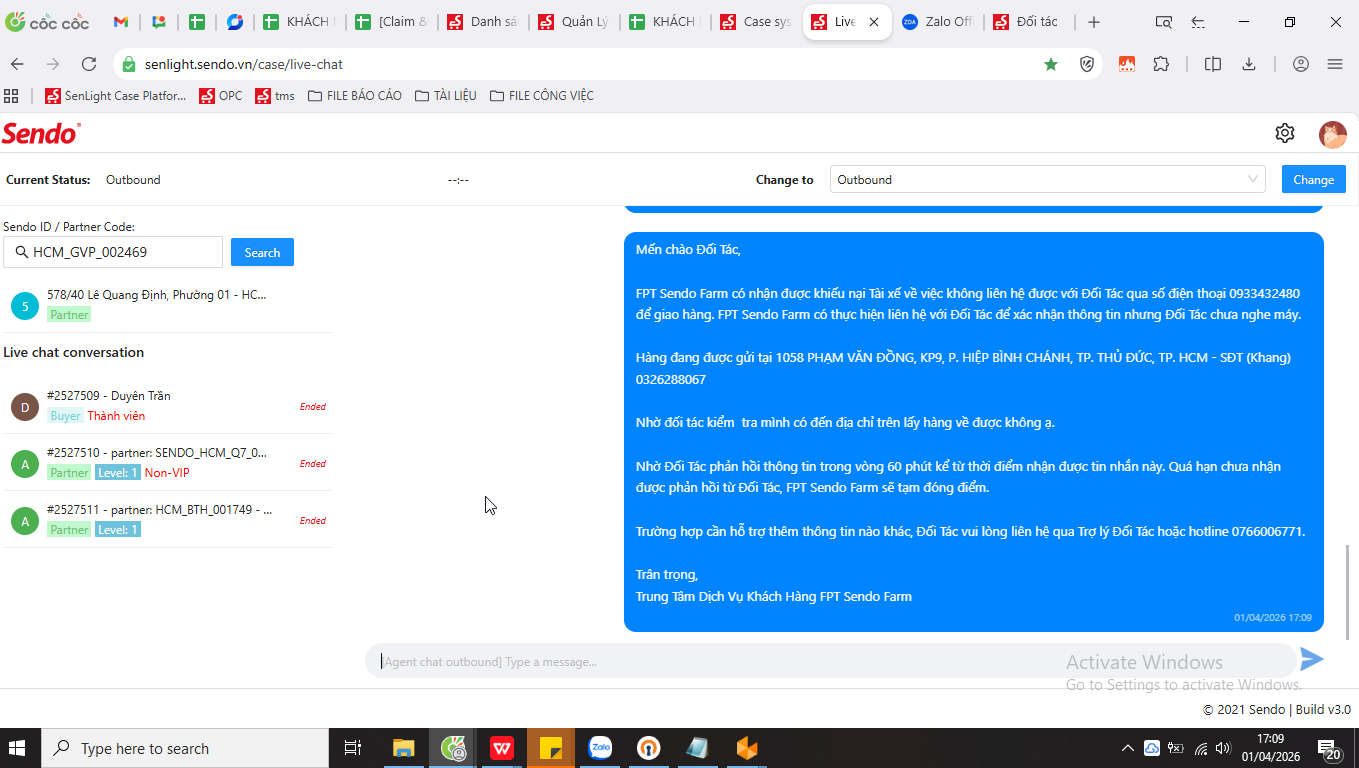Open browser account profile icon
This screenshot has width=1359, height=768.
1301,64
